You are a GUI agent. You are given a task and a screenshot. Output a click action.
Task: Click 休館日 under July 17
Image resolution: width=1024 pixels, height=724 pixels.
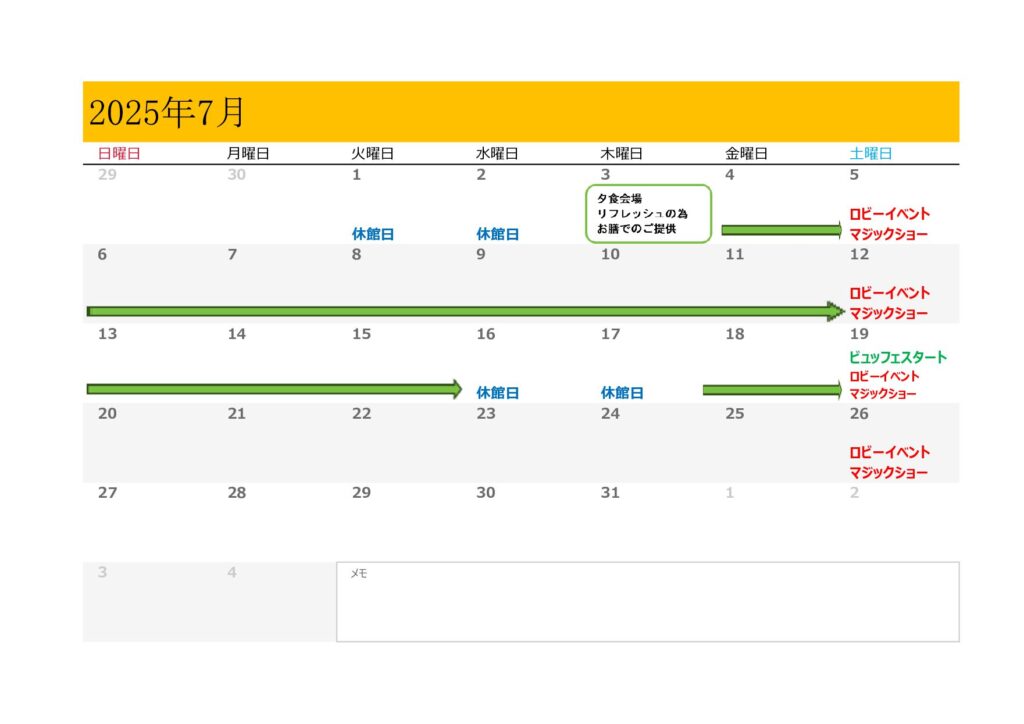click(622, 392)
